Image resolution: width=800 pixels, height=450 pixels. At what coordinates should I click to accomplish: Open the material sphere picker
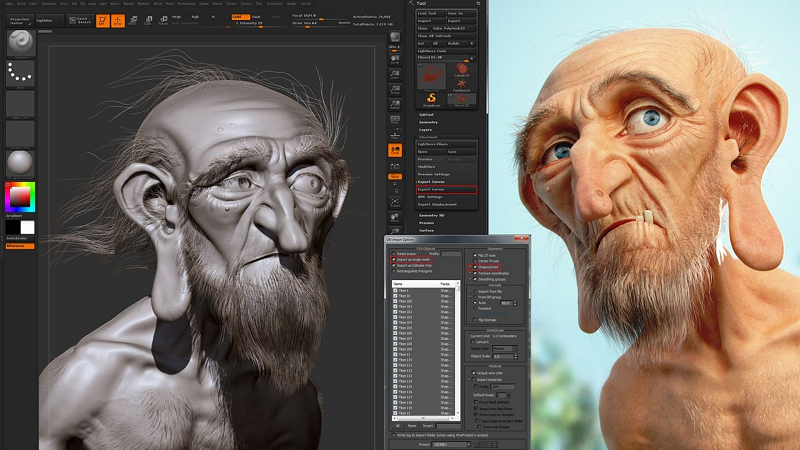click(x=20, y=163)
